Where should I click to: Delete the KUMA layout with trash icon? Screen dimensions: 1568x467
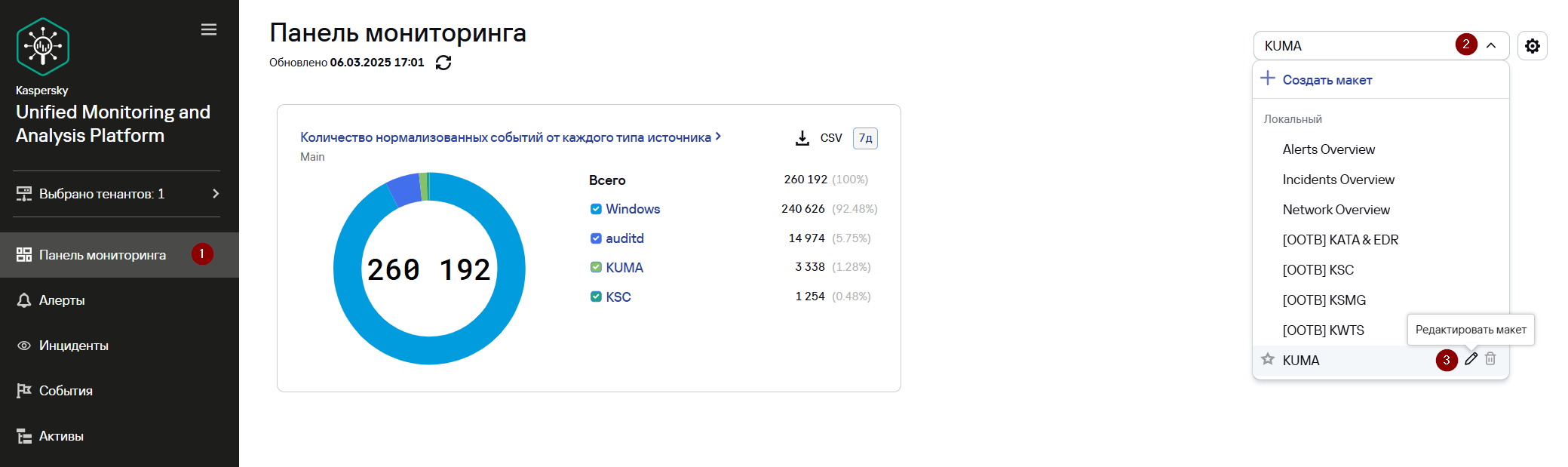(x=1490, y=359)
